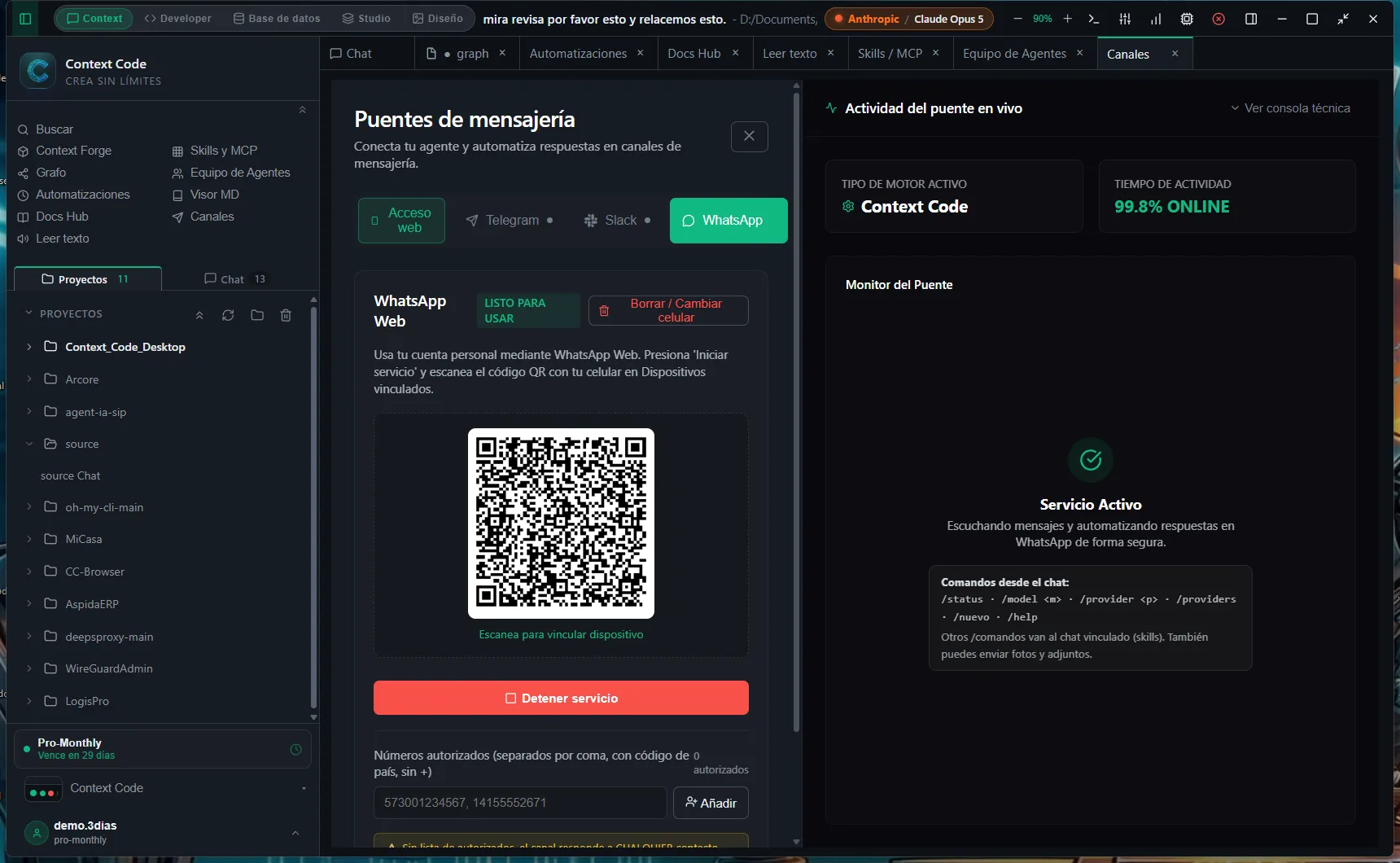Open the graph tab
The height and width of the screenshot is (863, 1400).
(x=466, y=54)
